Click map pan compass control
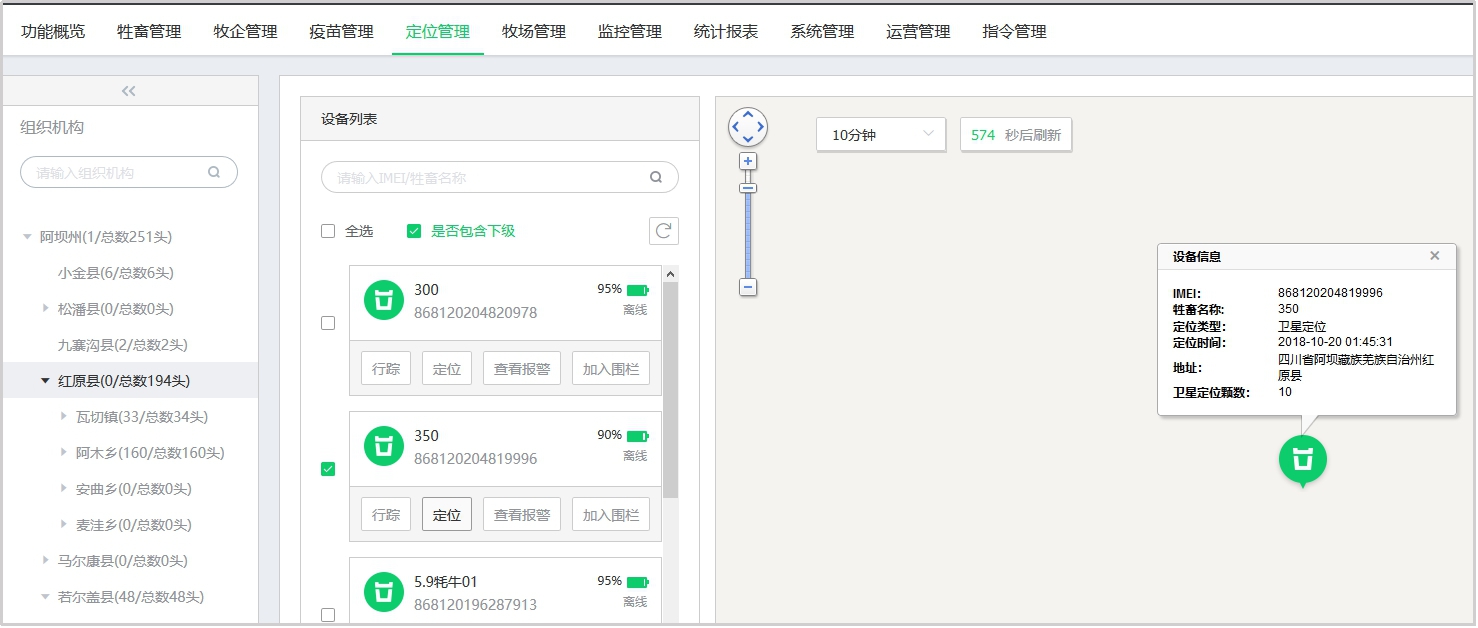 coord(748,127)
